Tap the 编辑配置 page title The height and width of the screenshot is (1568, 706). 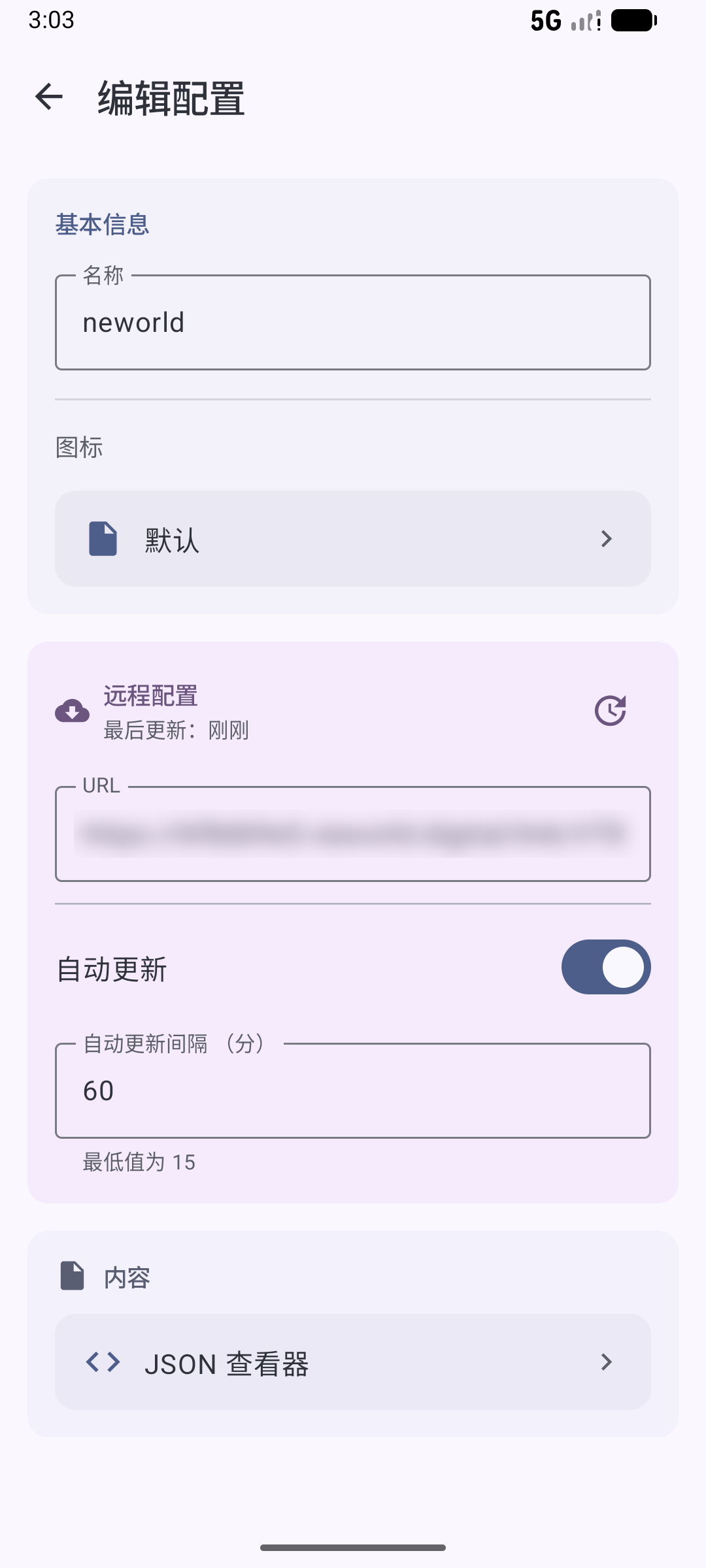(x=171, y=99)
